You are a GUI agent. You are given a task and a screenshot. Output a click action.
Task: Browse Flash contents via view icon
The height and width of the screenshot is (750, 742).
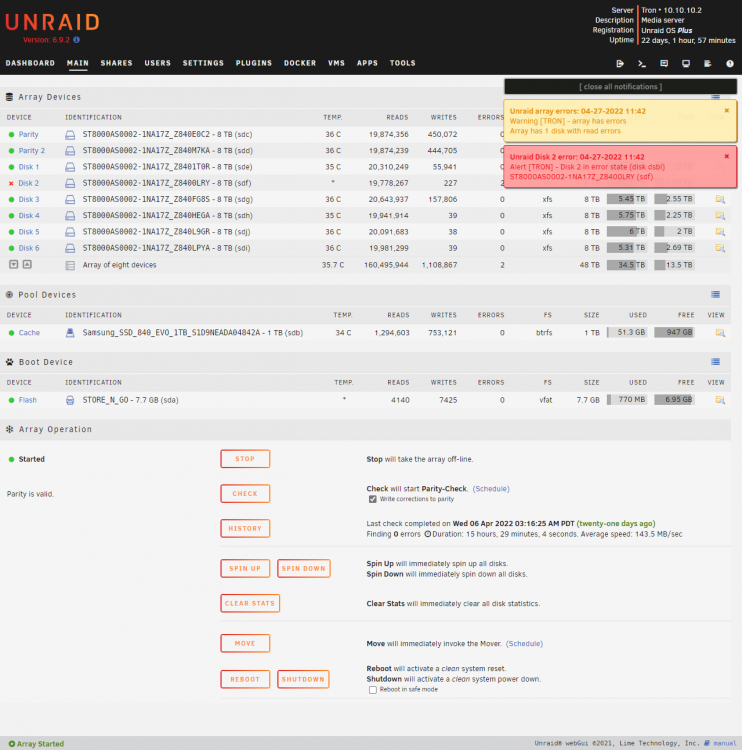tap(720, 400)
